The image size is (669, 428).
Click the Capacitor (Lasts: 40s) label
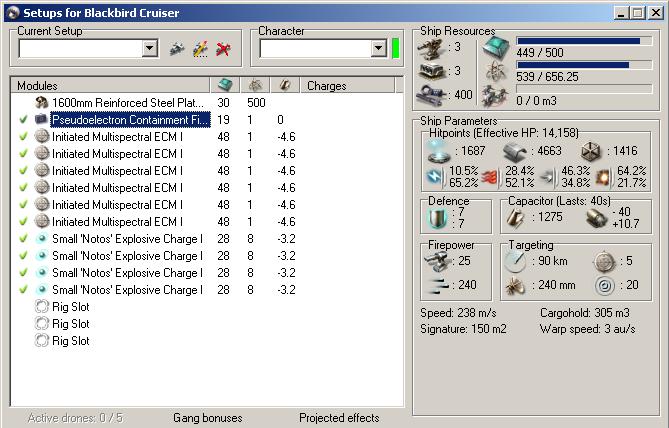click(x=559, y=201)
